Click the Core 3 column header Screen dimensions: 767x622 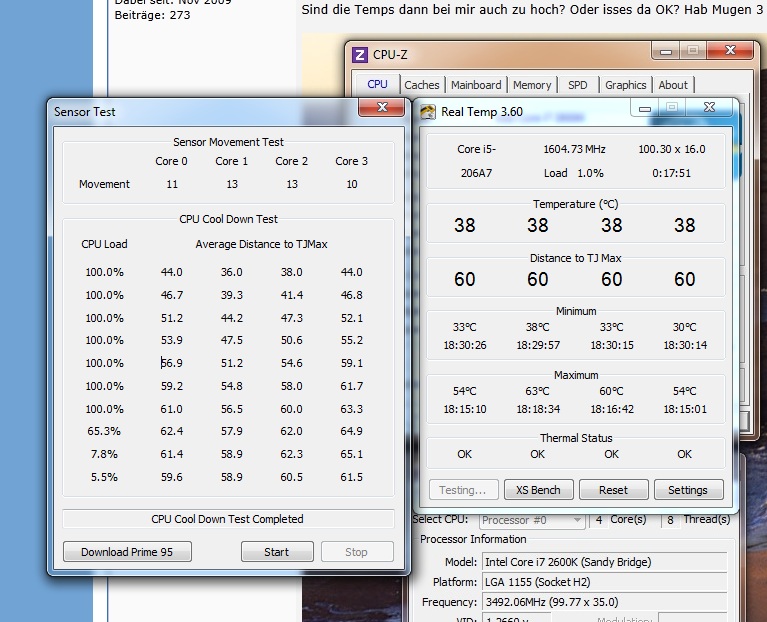(x=351, y=161)
